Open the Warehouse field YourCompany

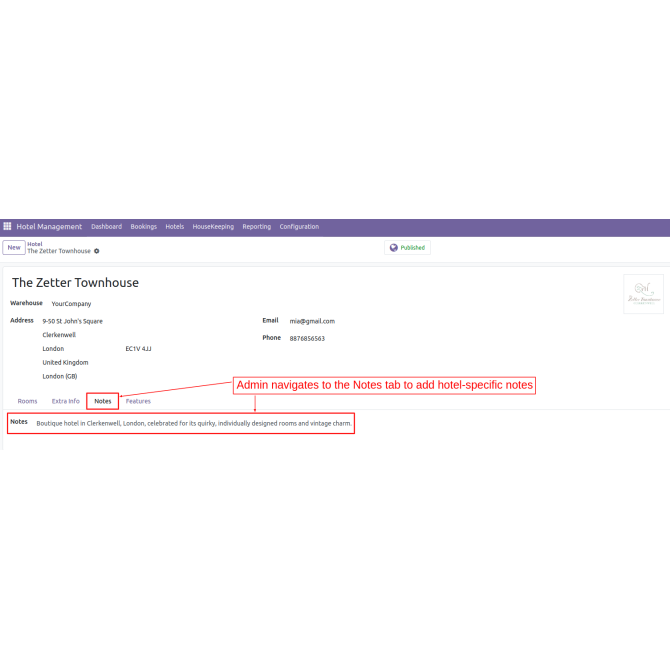71,304
